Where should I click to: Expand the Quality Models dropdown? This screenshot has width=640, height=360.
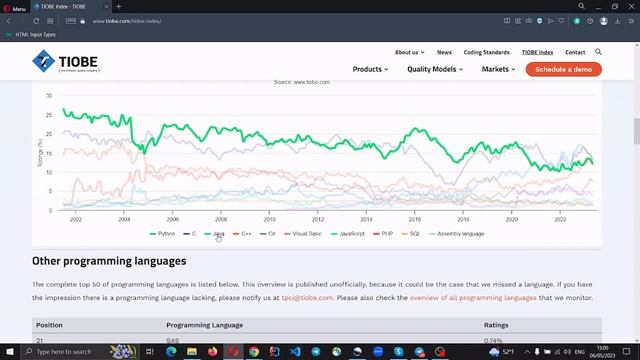pos(435,69)
